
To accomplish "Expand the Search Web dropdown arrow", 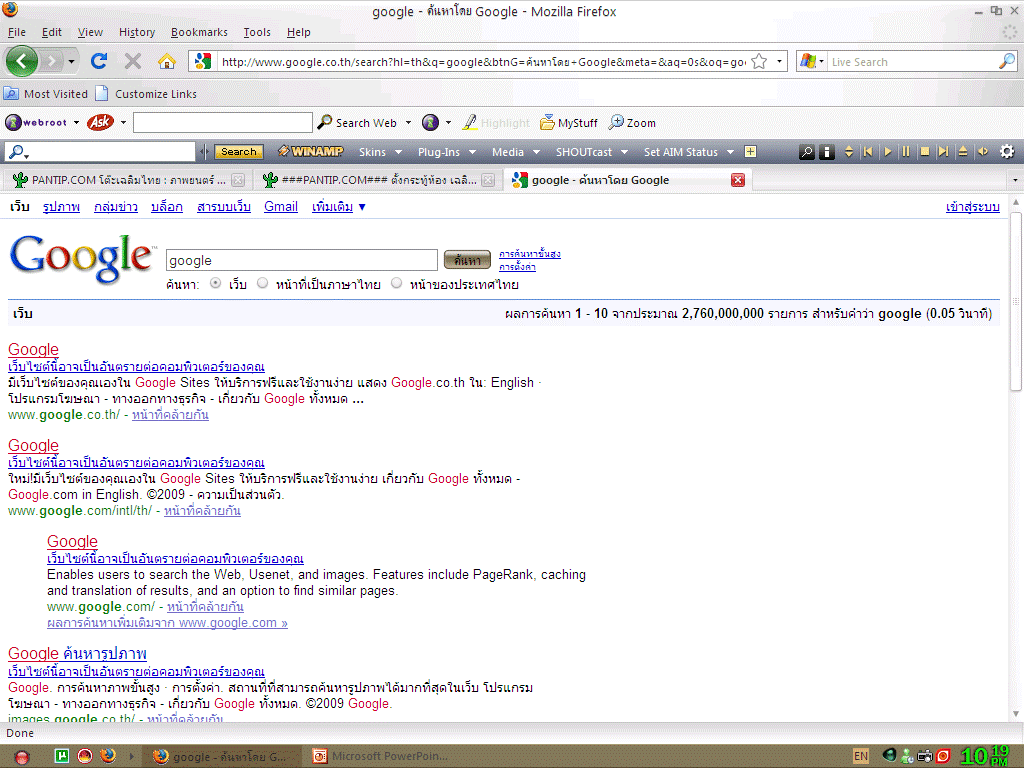I will [x=409, y=122].
